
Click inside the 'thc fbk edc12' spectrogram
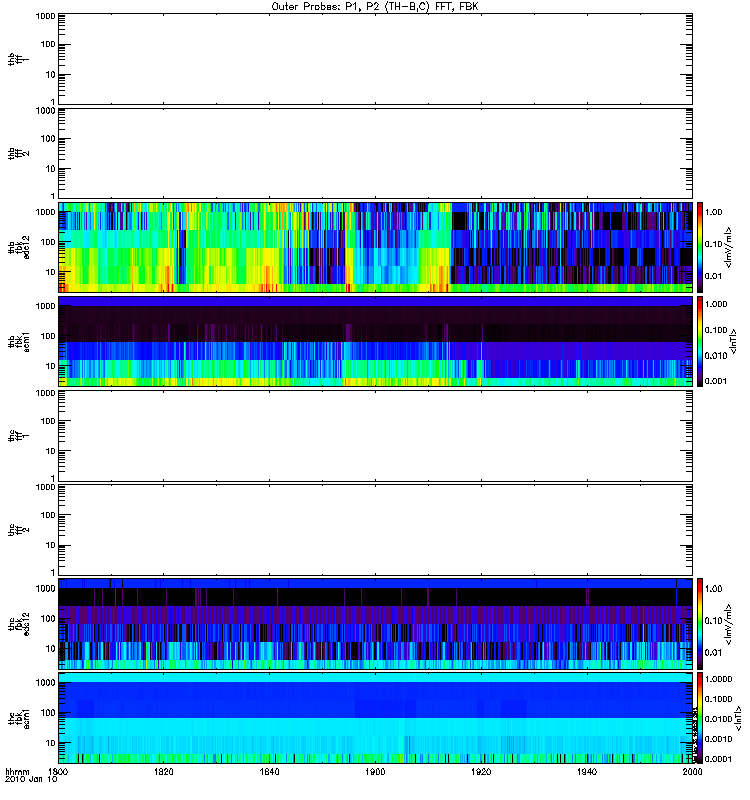tap(376, 624)
